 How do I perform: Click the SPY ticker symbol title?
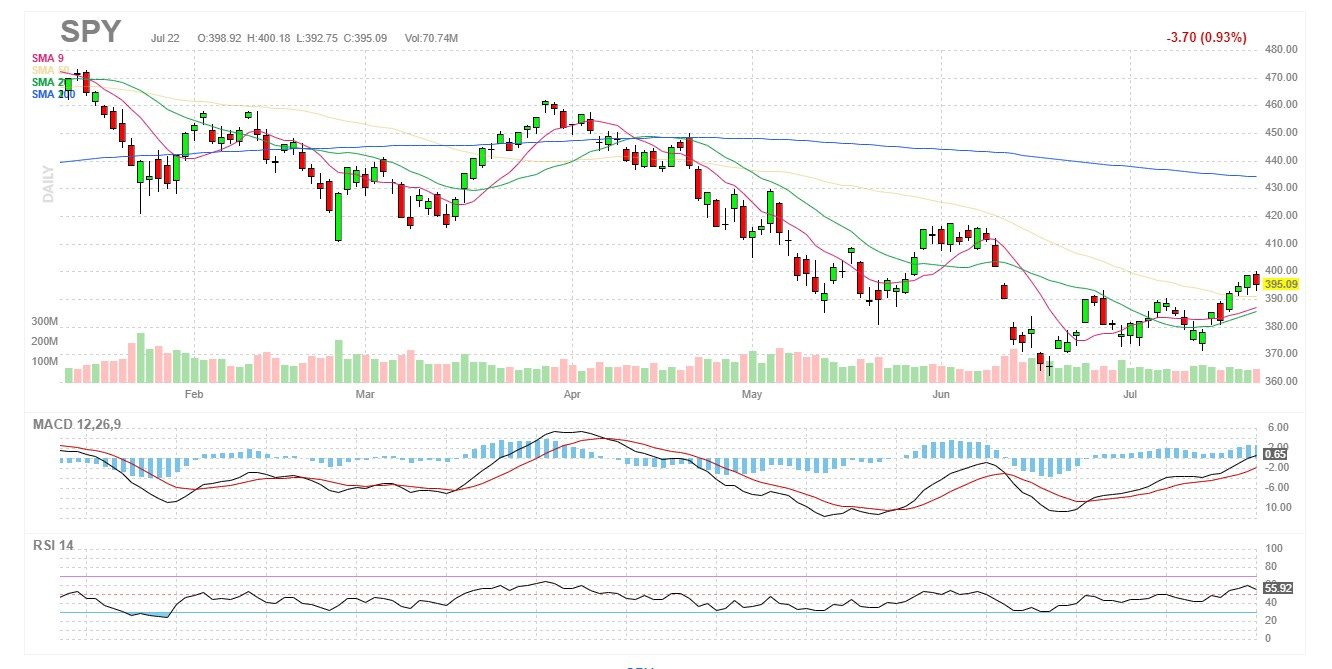(90, 32)
